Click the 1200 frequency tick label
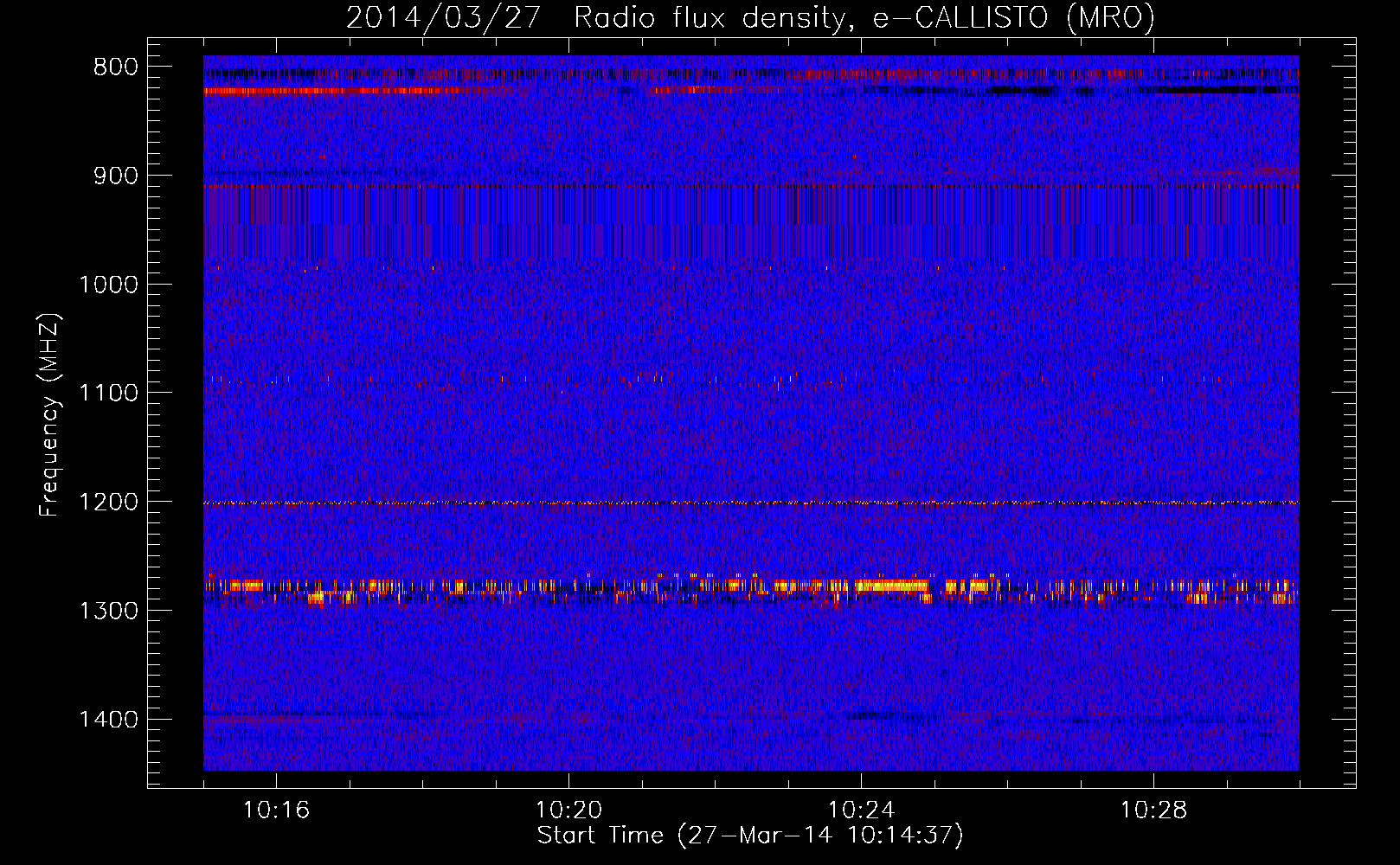The width and height of the screenshot is (1400, 865). pyautogui.click(x=108, y=502)
